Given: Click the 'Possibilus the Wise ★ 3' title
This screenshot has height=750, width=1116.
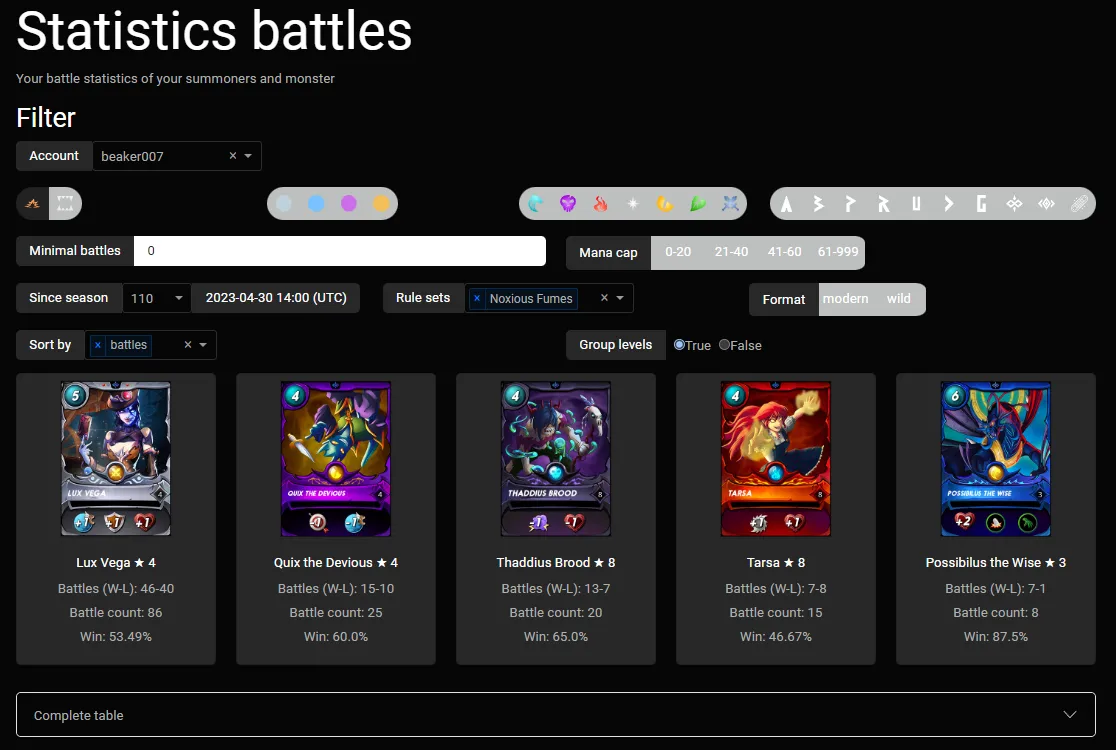Looking at the screenshot, I should tap(996, 563).
